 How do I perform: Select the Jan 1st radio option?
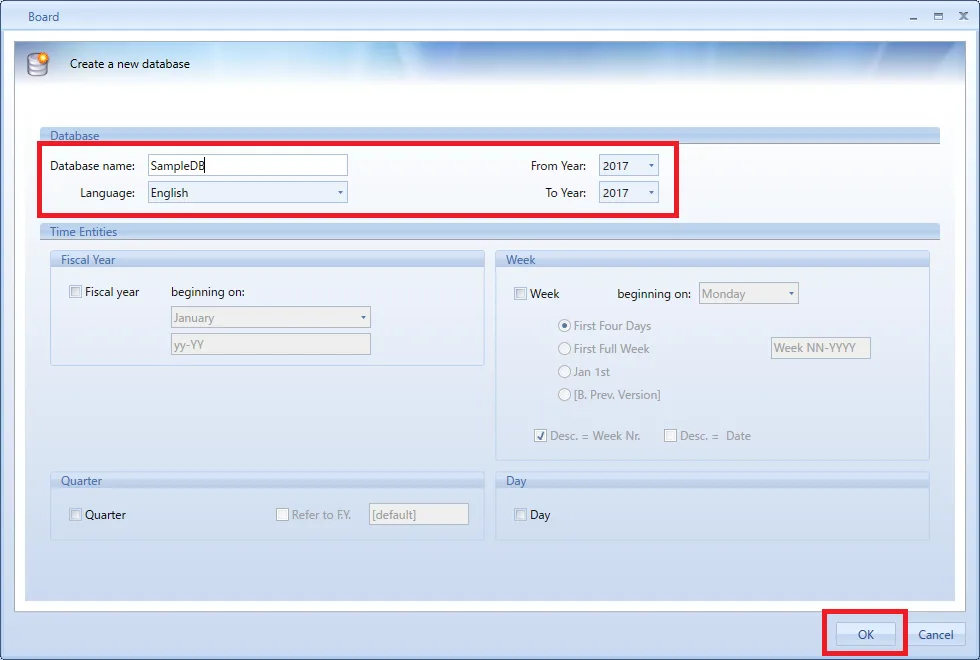(x=565, y=372)
